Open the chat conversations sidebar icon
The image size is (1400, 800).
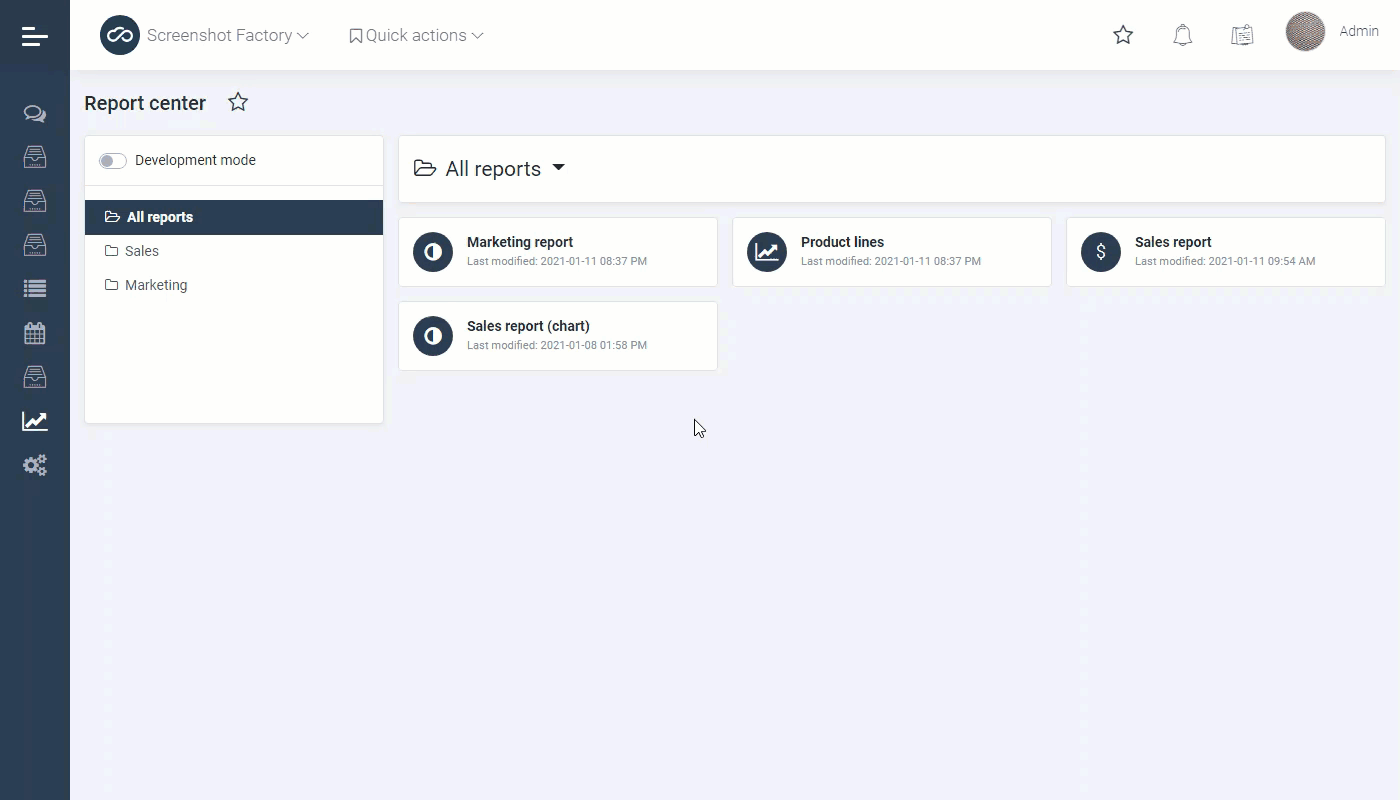(35, 114)
